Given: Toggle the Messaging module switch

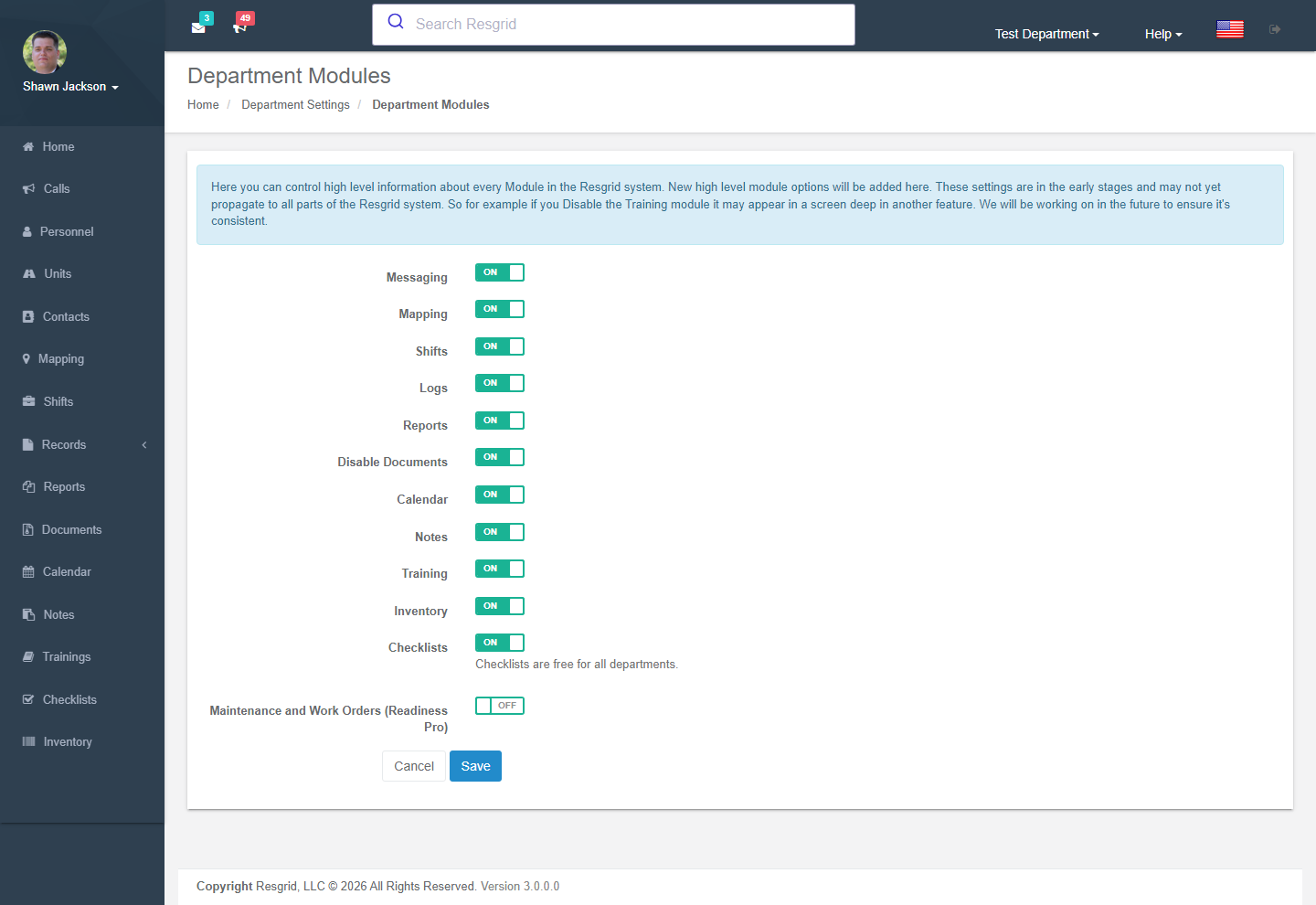Looking at the screenshot, I should (500, 272).
